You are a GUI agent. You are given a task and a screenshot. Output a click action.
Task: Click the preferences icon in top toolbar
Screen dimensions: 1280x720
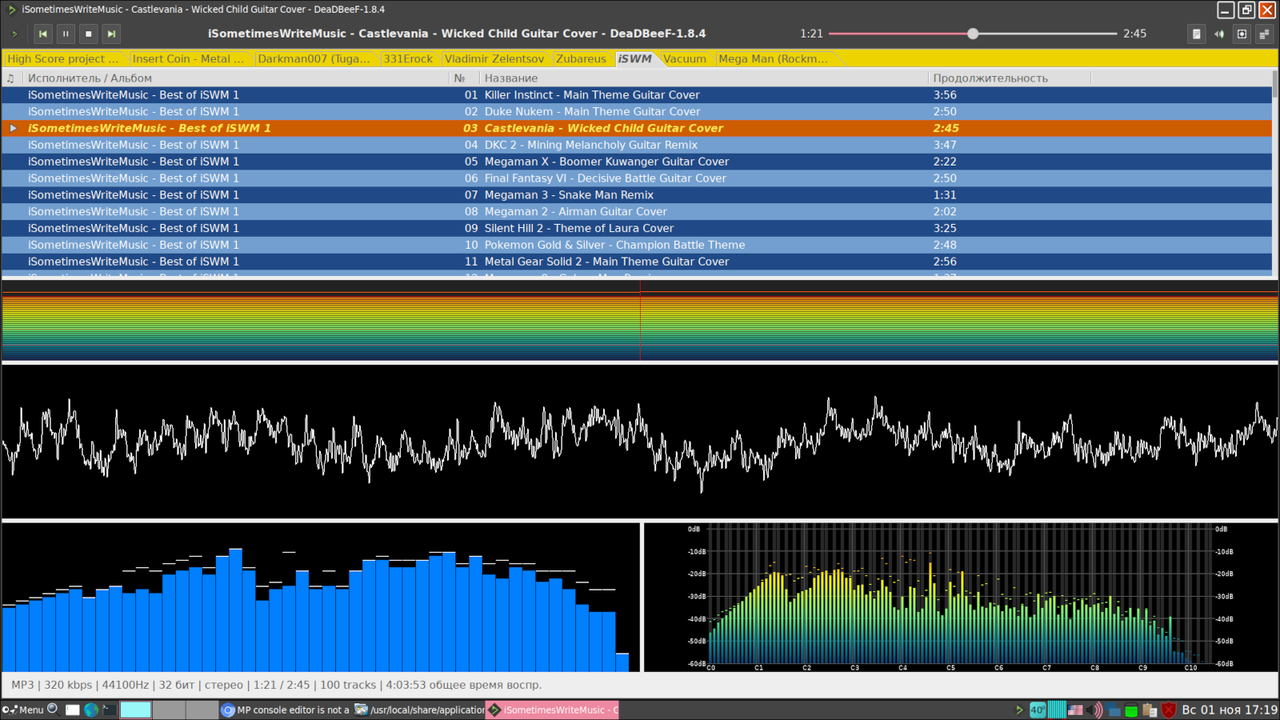(x=1242, y=33)
